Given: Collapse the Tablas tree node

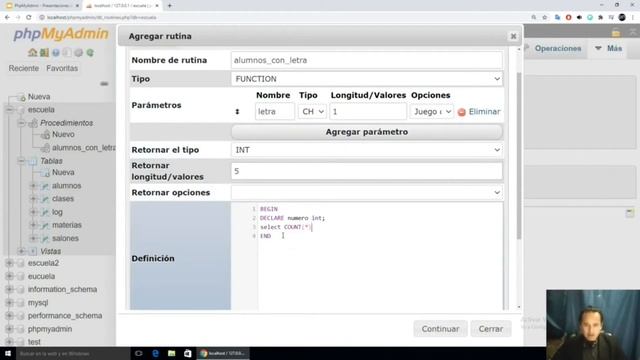Looking at the screenshot, I should [x=21, y=161].
